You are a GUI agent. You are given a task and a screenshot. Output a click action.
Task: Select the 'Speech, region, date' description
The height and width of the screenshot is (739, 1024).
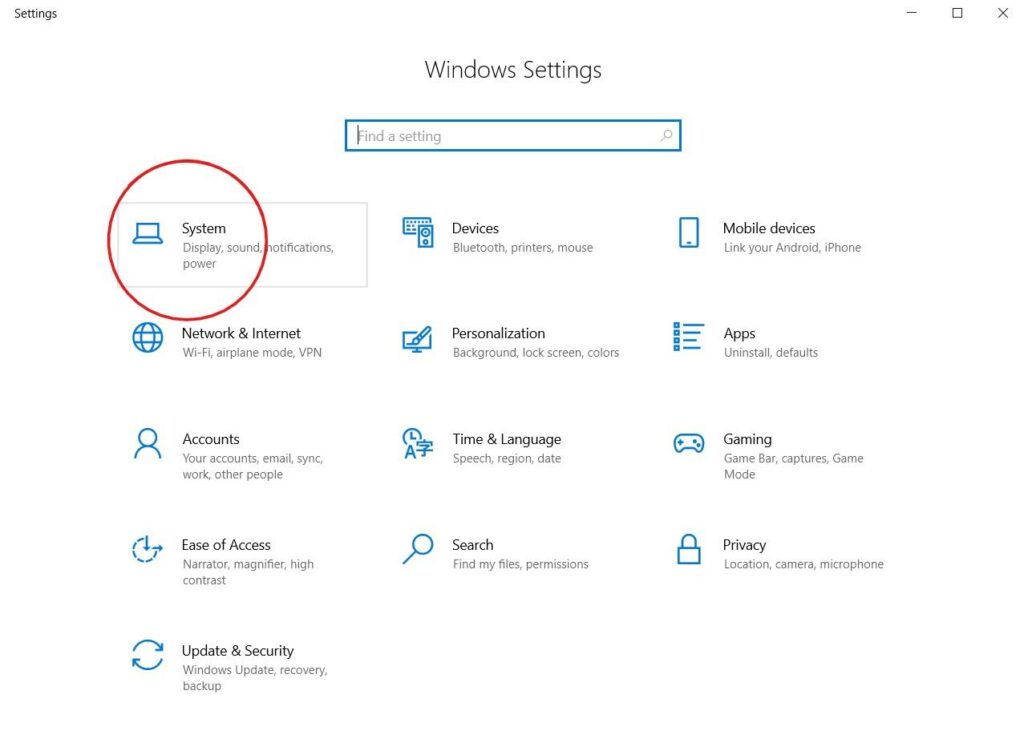tap(507, 458)
